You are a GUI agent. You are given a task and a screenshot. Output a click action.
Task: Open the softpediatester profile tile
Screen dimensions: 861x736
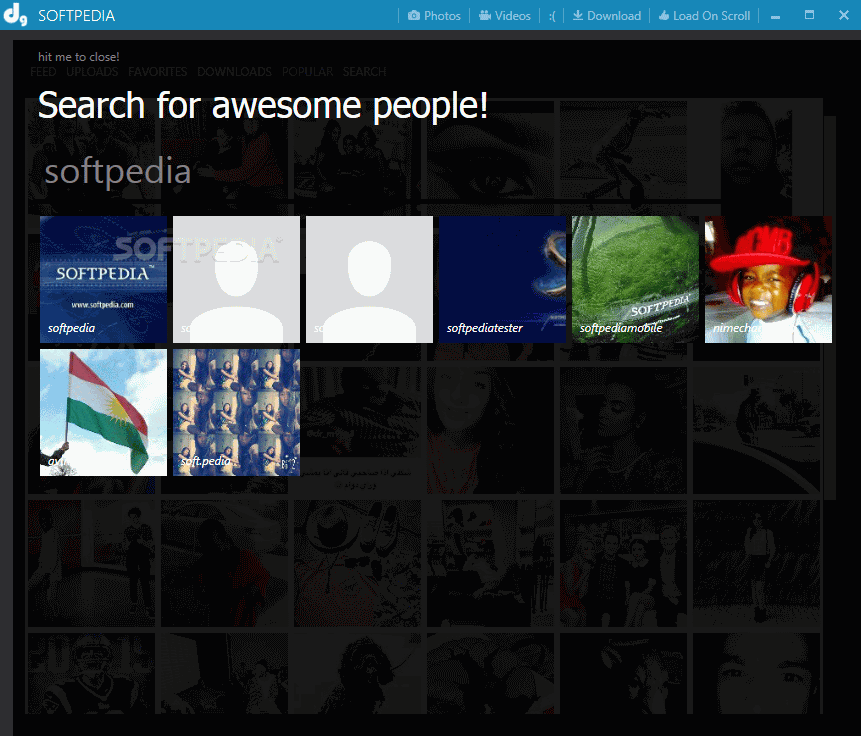point(502,279)
